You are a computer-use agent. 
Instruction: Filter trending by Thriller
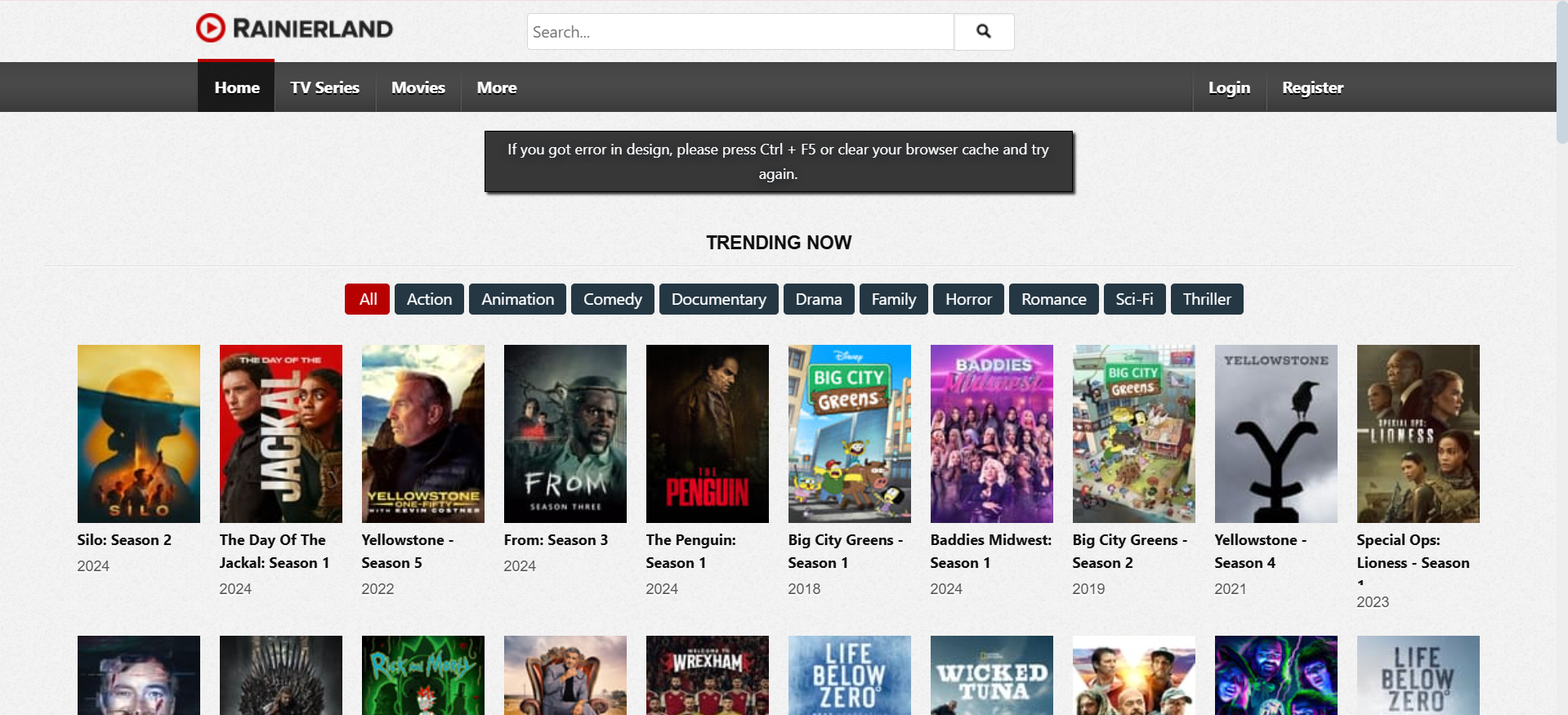[x=1207, y=299]
